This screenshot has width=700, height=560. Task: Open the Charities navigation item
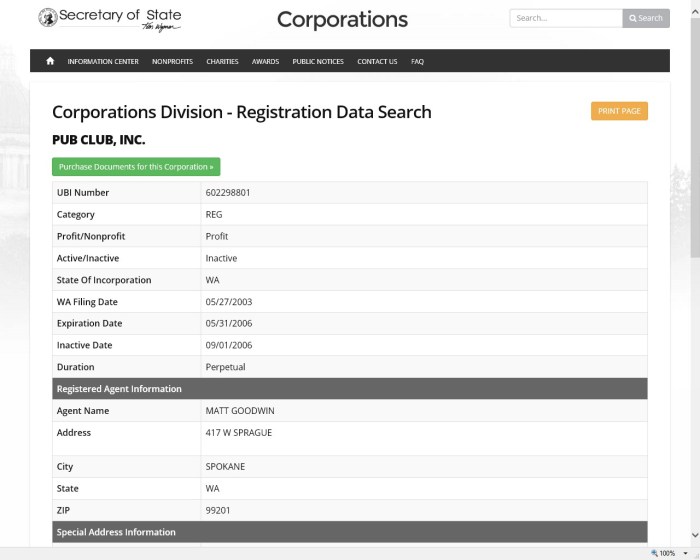(222, 62)
